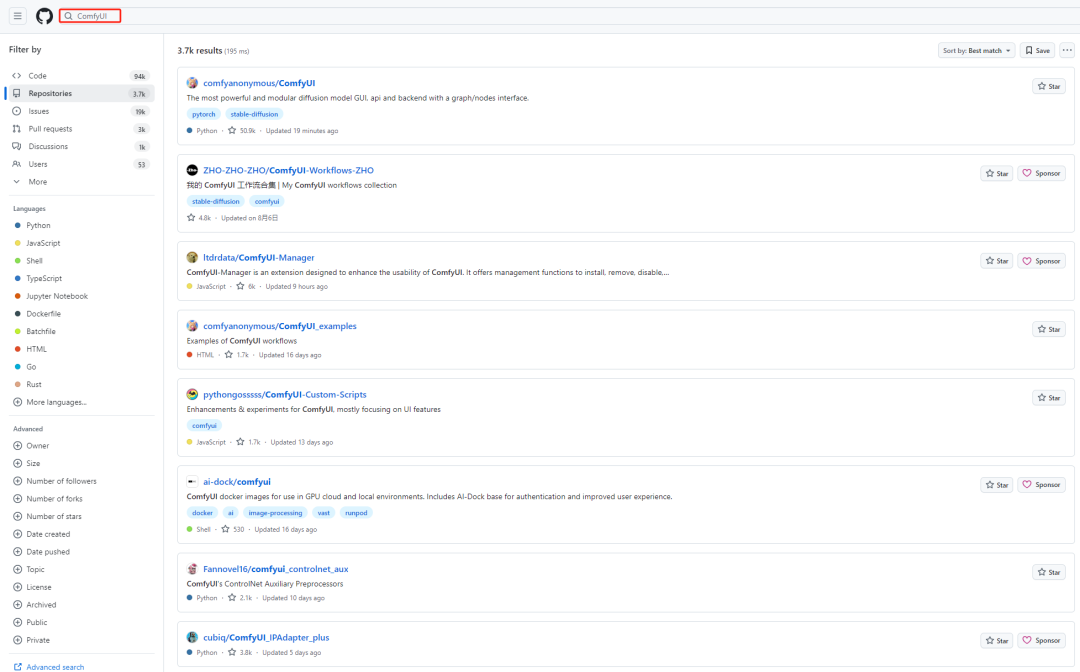The height and width of the screenshot is (672, 1080).
Task: Filter by Jupyter Notebook language
Action: point(56,296)
